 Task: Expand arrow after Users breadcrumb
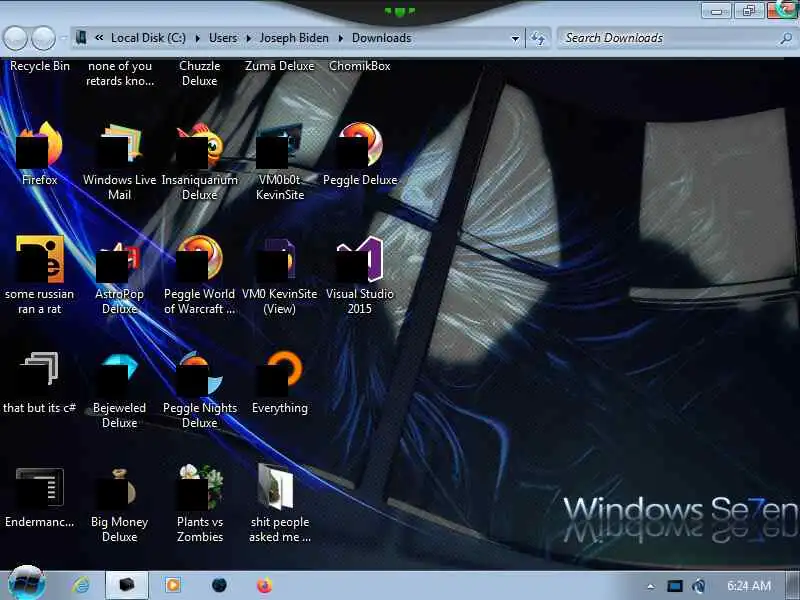249,38
